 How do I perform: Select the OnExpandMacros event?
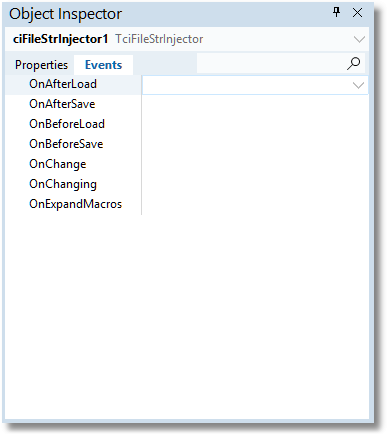(75, 204)
